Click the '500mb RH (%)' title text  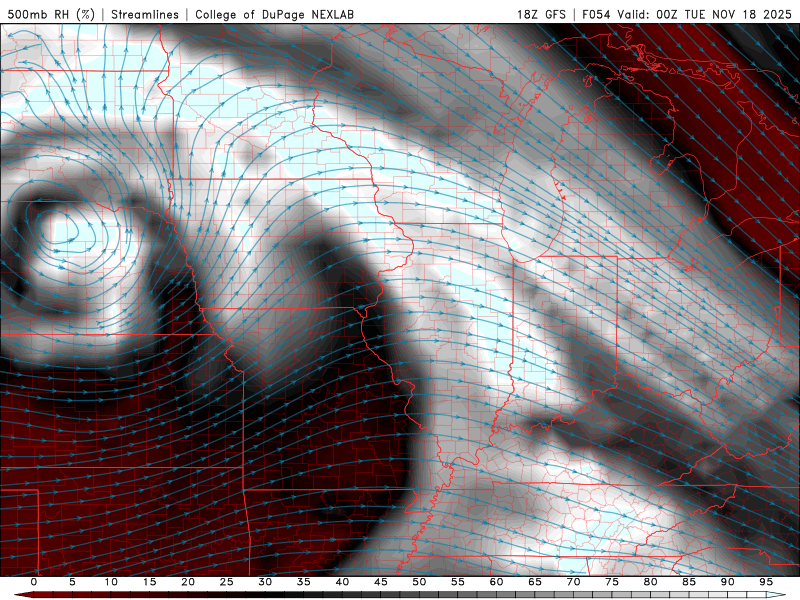[x=51, y=14]
